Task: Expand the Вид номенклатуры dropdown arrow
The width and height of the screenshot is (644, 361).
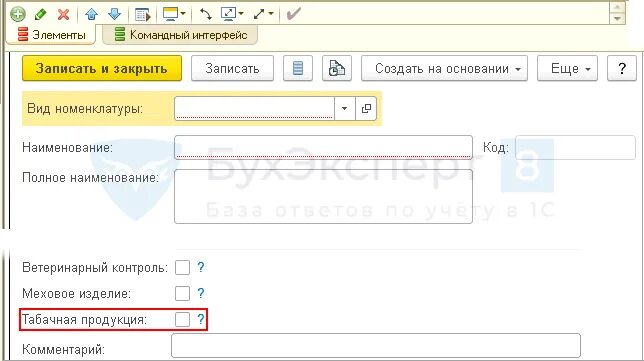Action: click(x=345, y=108)
